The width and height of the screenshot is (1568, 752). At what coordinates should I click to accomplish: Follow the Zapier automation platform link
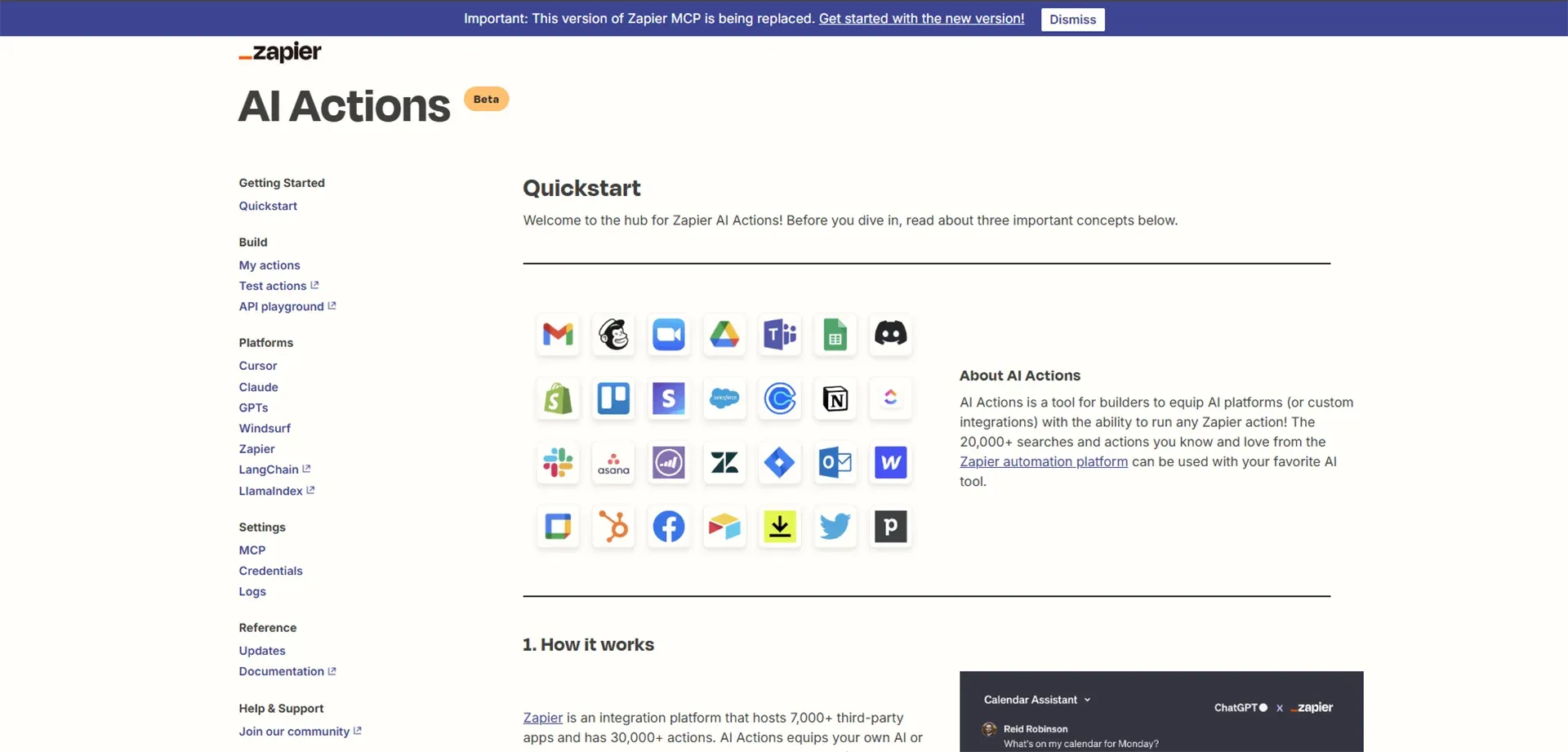pyautogui.click(x=1043, y=461)
